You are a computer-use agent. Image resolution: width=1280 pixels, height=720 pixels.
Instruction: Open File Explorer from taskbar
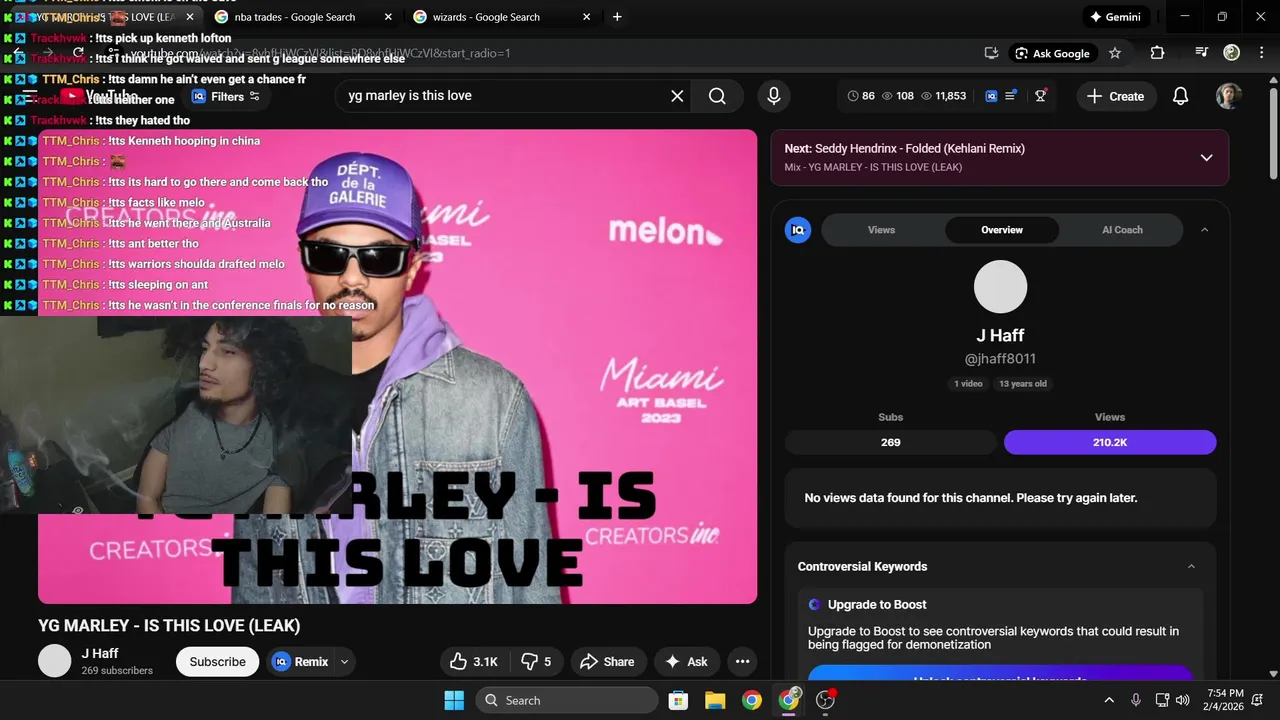(x=715, y=700)
